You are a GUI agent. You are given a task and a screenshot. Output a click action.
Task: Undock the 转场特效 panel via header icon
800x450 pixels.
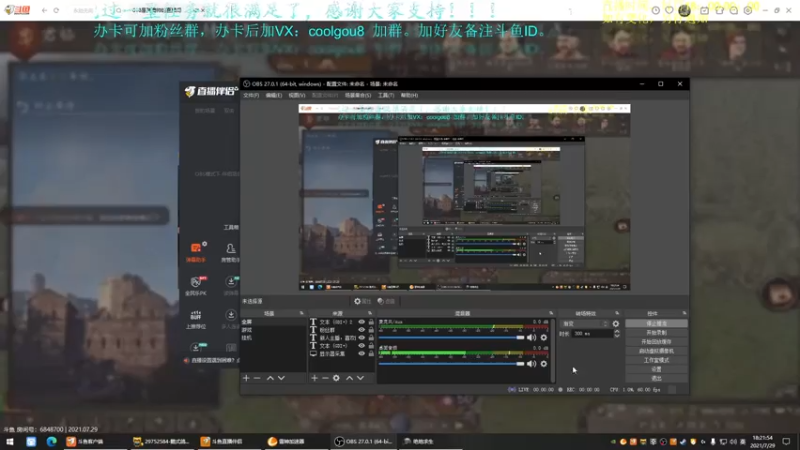[x=617, y=313]
